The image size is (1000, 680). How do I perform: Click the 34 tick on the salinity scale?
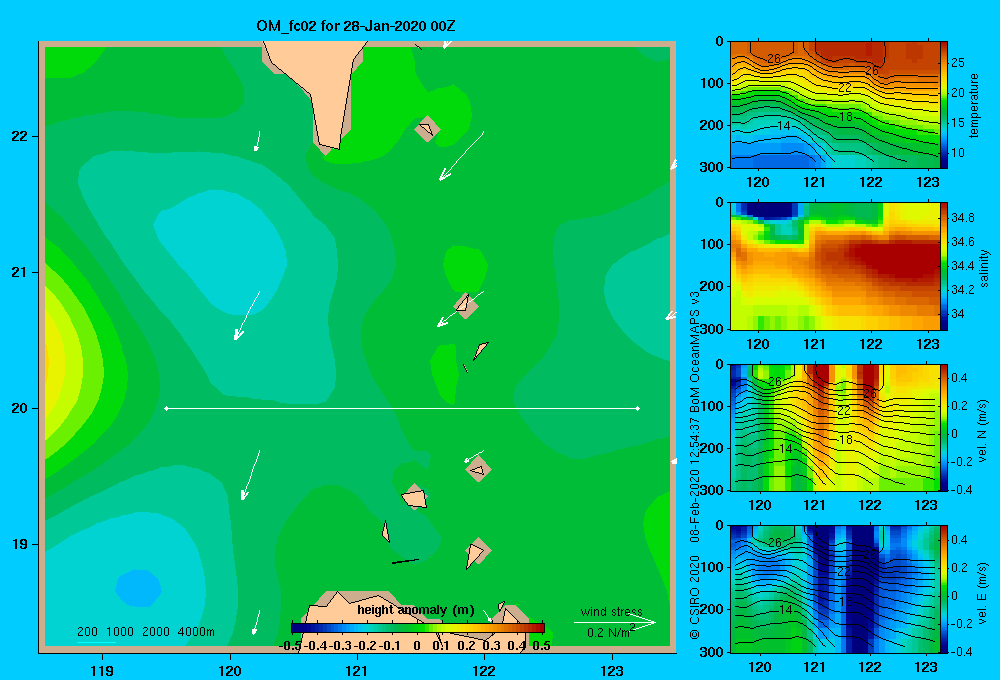[x=957, y=314]
